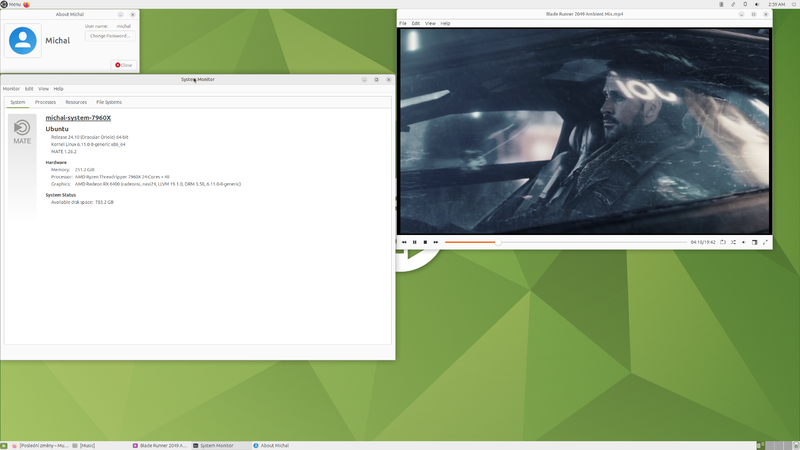Click the clock showing 2:59 AM
The width and height of the screenshot is (800, 450).
[777, 4]
